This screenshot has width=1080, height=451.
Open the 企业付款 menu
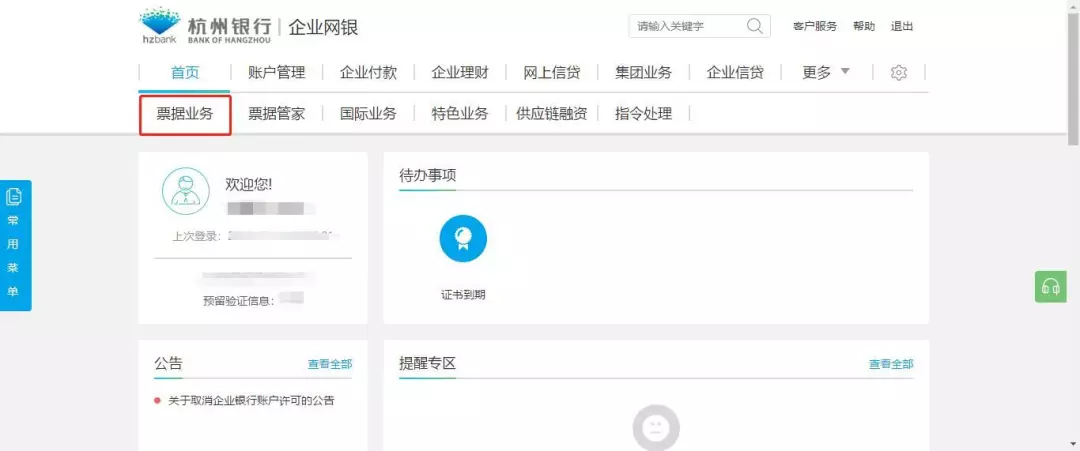(x=368, y=72)
